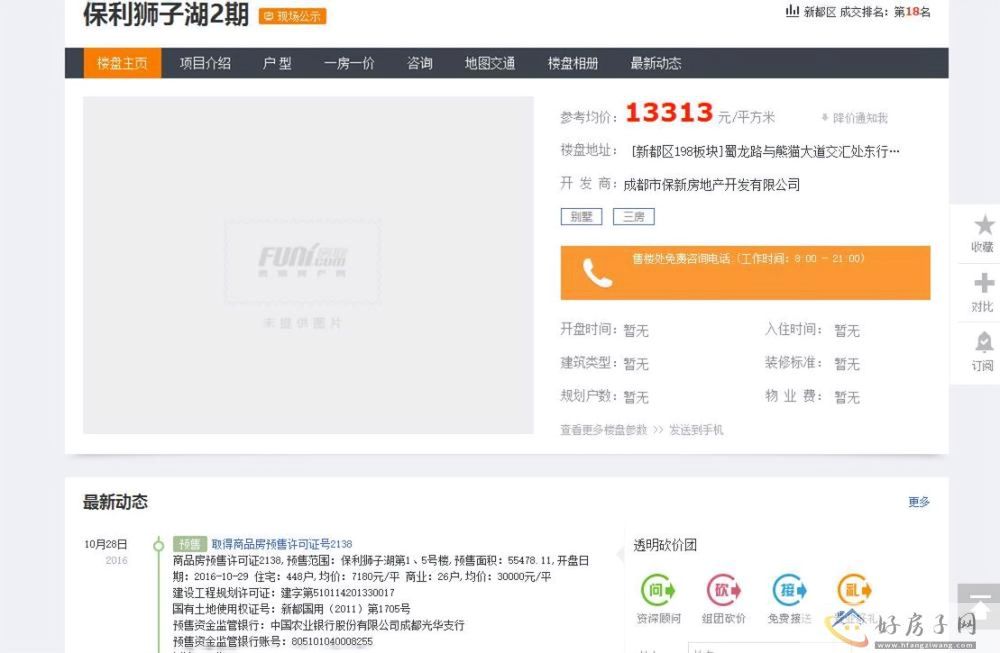Click 建字第510114201330017 permit text
This screenshot has height=653, width=1000.
point(337,593)
